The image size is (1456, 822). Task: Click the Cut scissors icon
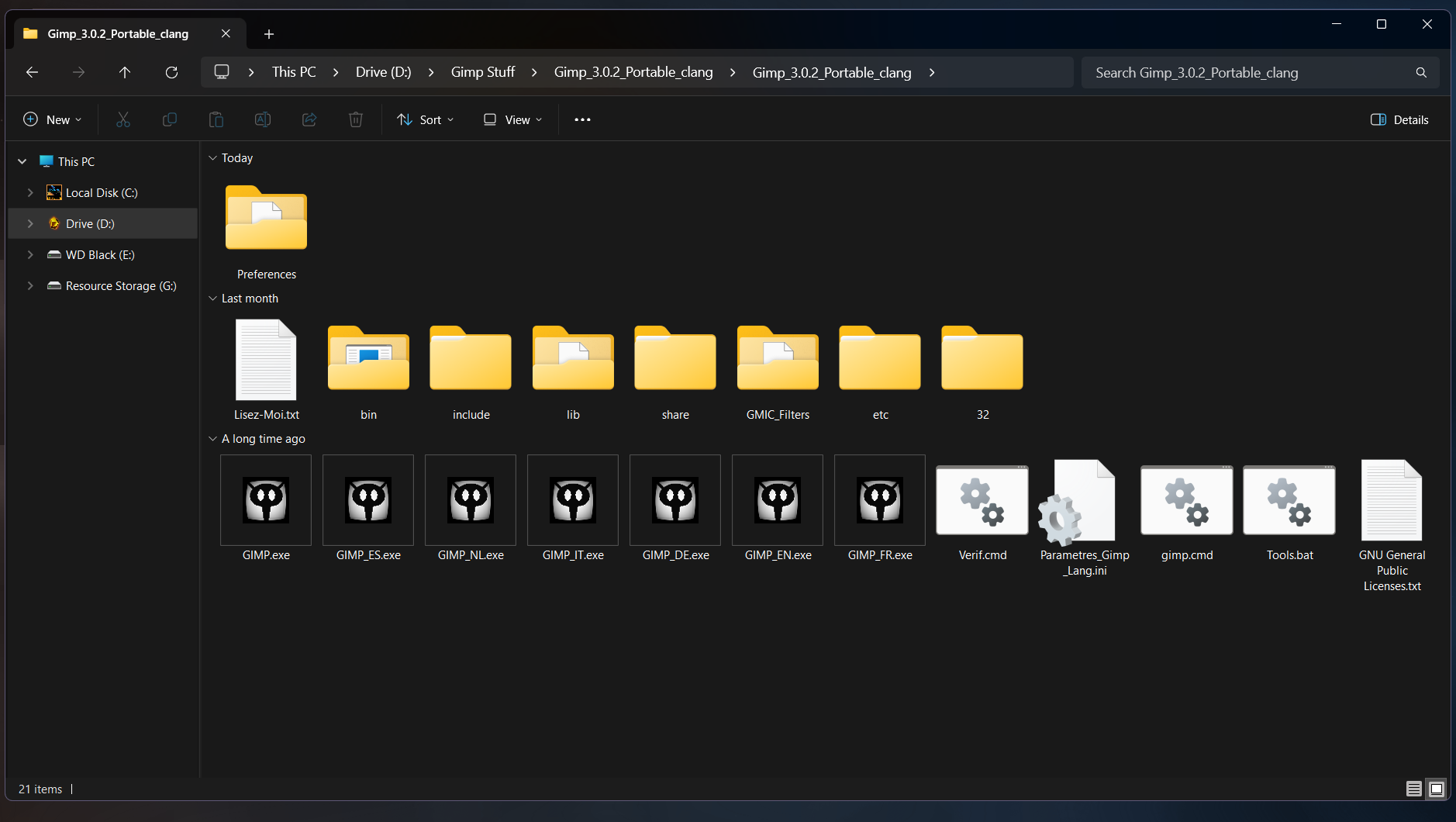point(123,119)
